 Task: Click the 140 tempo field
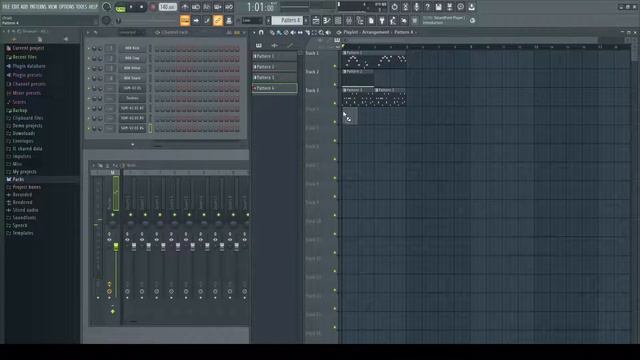tap(167, 7)
